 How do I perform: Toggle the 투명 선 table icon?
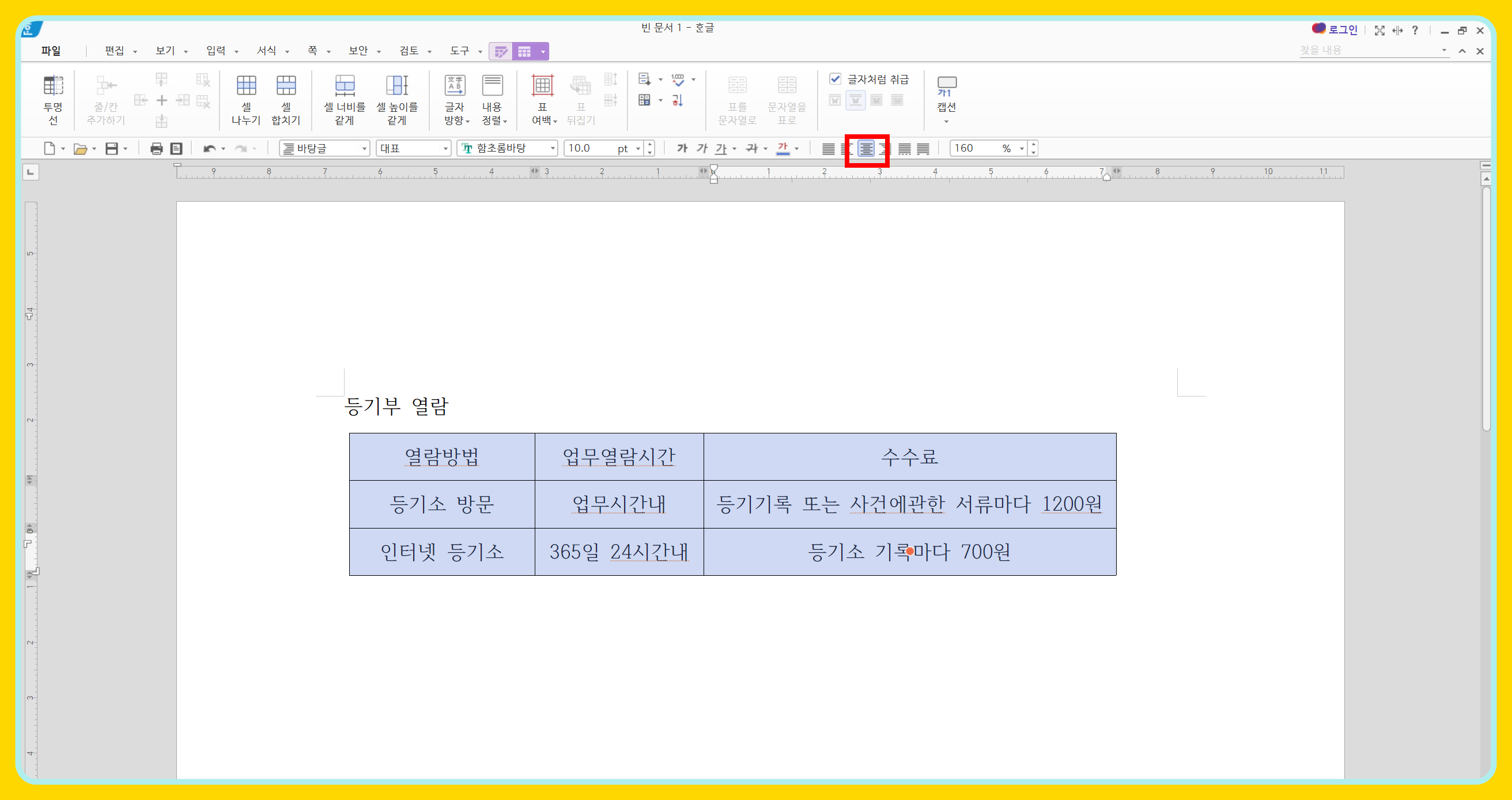tap(53, 86)
